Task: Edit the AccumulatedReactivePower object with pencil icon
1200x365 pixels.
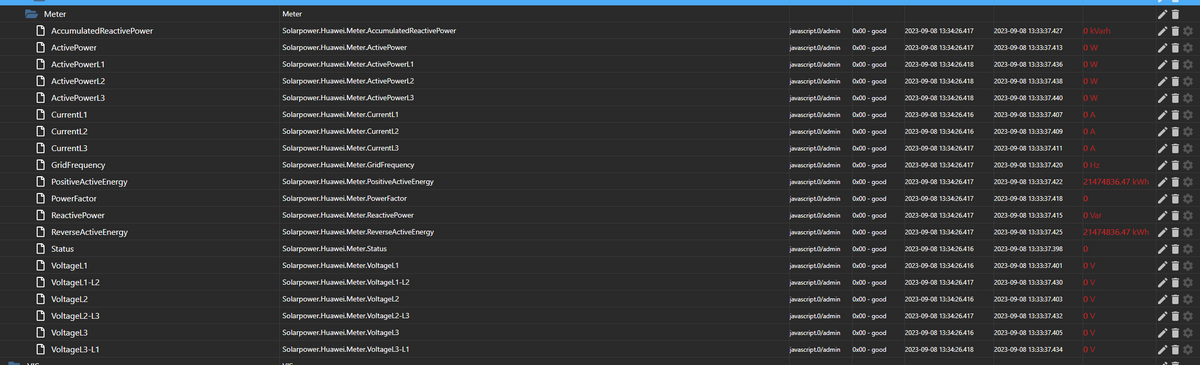Action: (x=1162, y=31)
